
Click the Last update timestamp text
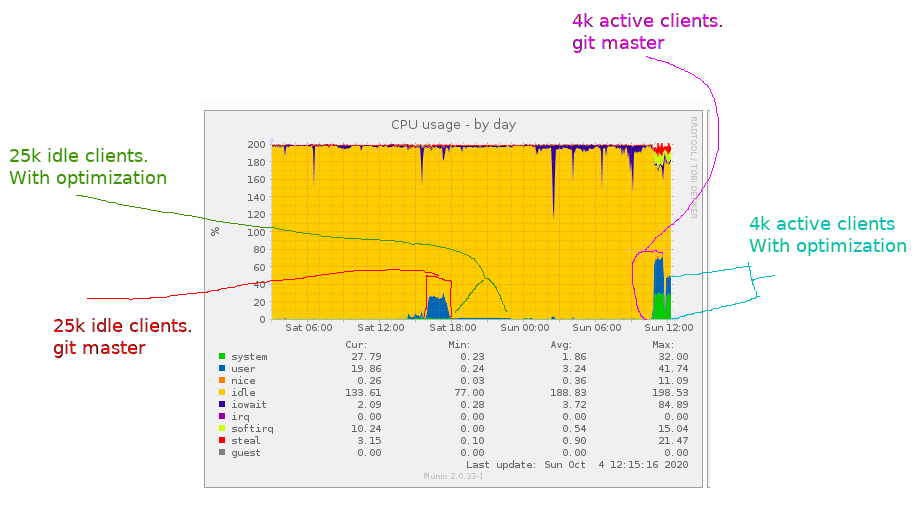pyautogui.click(x=577, y=464)
